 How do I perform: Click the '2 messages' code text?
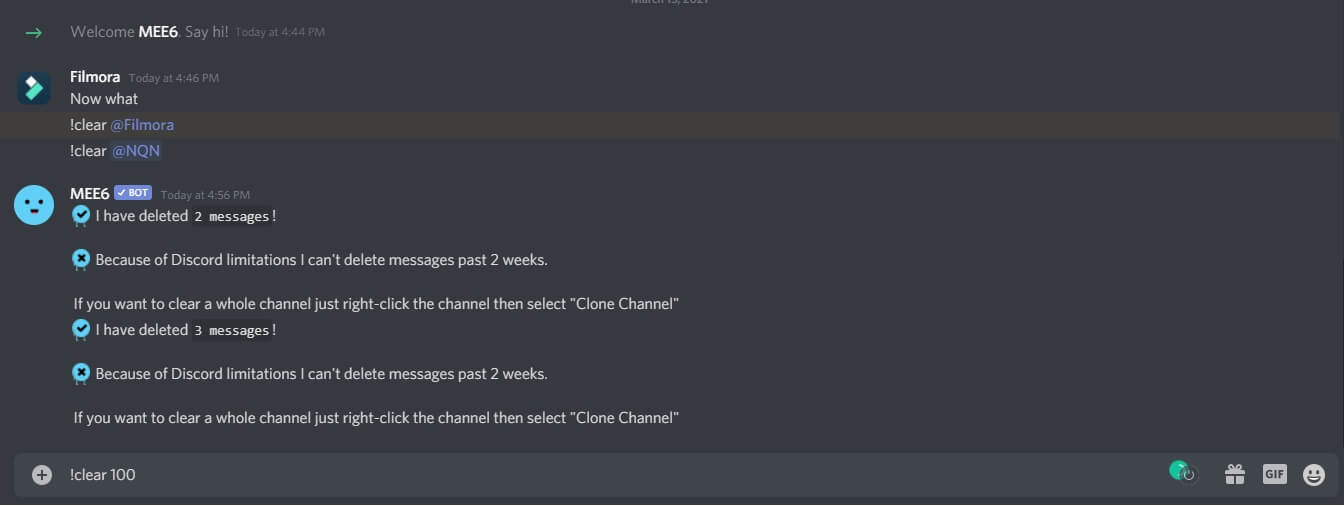231,216
